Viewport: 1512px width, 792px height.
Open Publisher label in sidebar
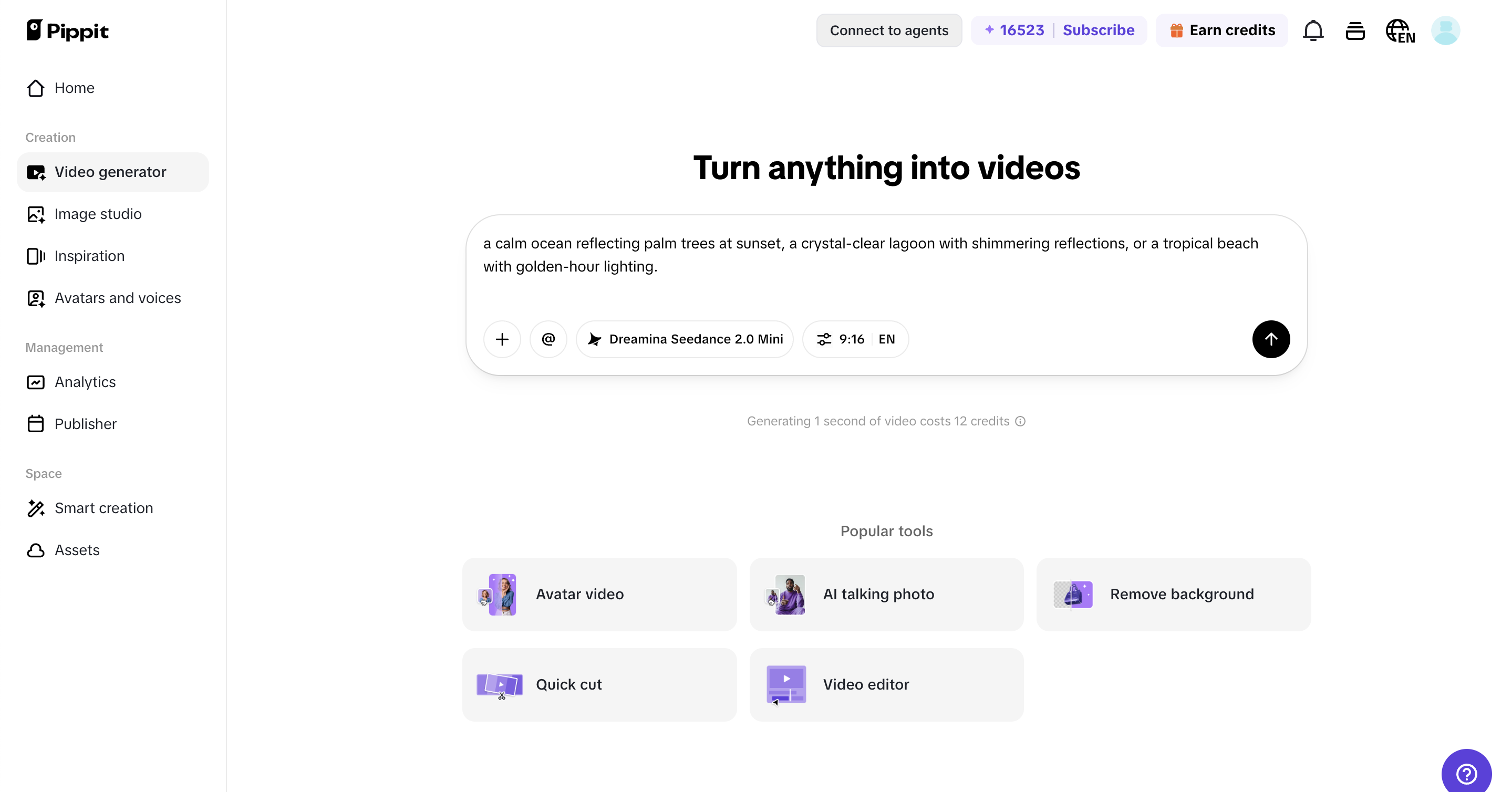[86, 424]
